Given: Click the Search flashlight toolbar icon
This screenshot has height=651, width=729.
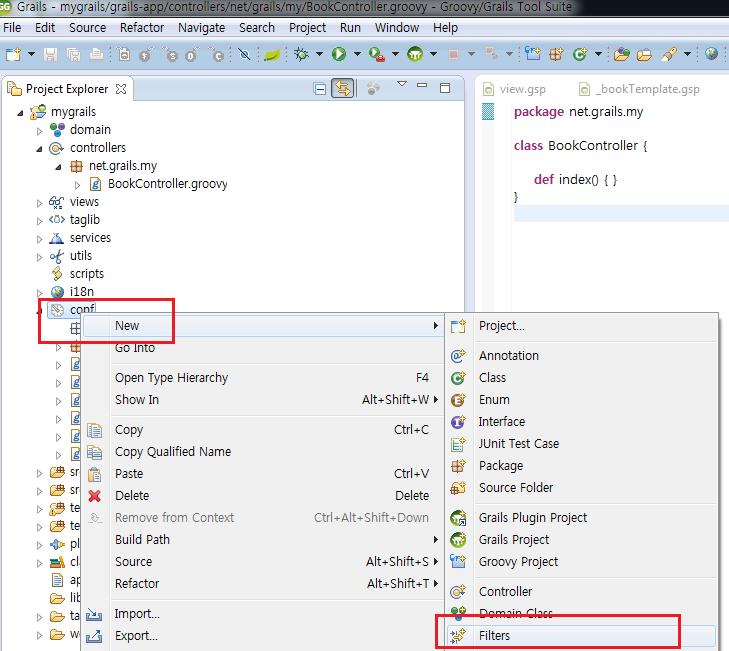Looking at the screenshot, I should click(669, 54).
